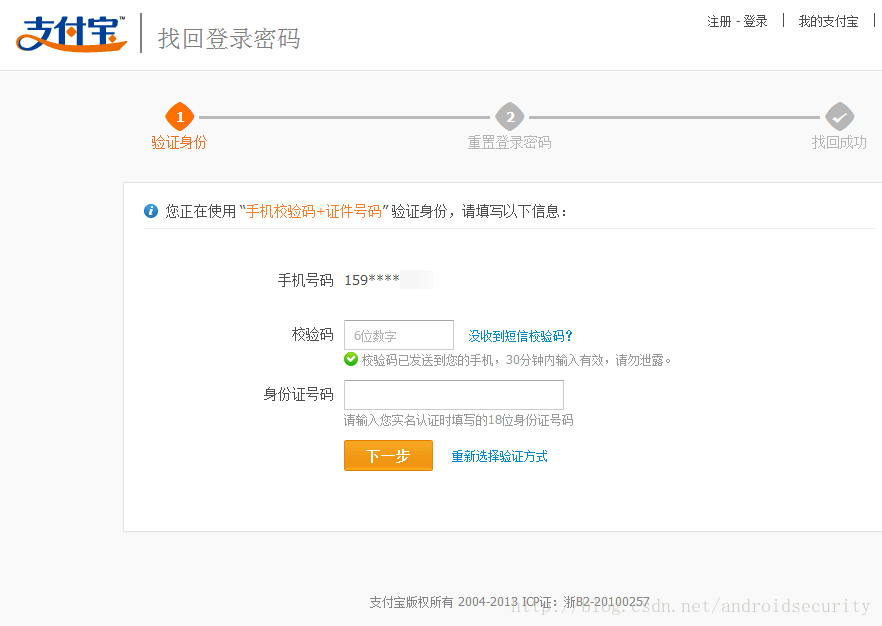This screenshot has width=882, height=626.
Task: Click 重新选择验证方式 link
Action: tap(500, 456)
